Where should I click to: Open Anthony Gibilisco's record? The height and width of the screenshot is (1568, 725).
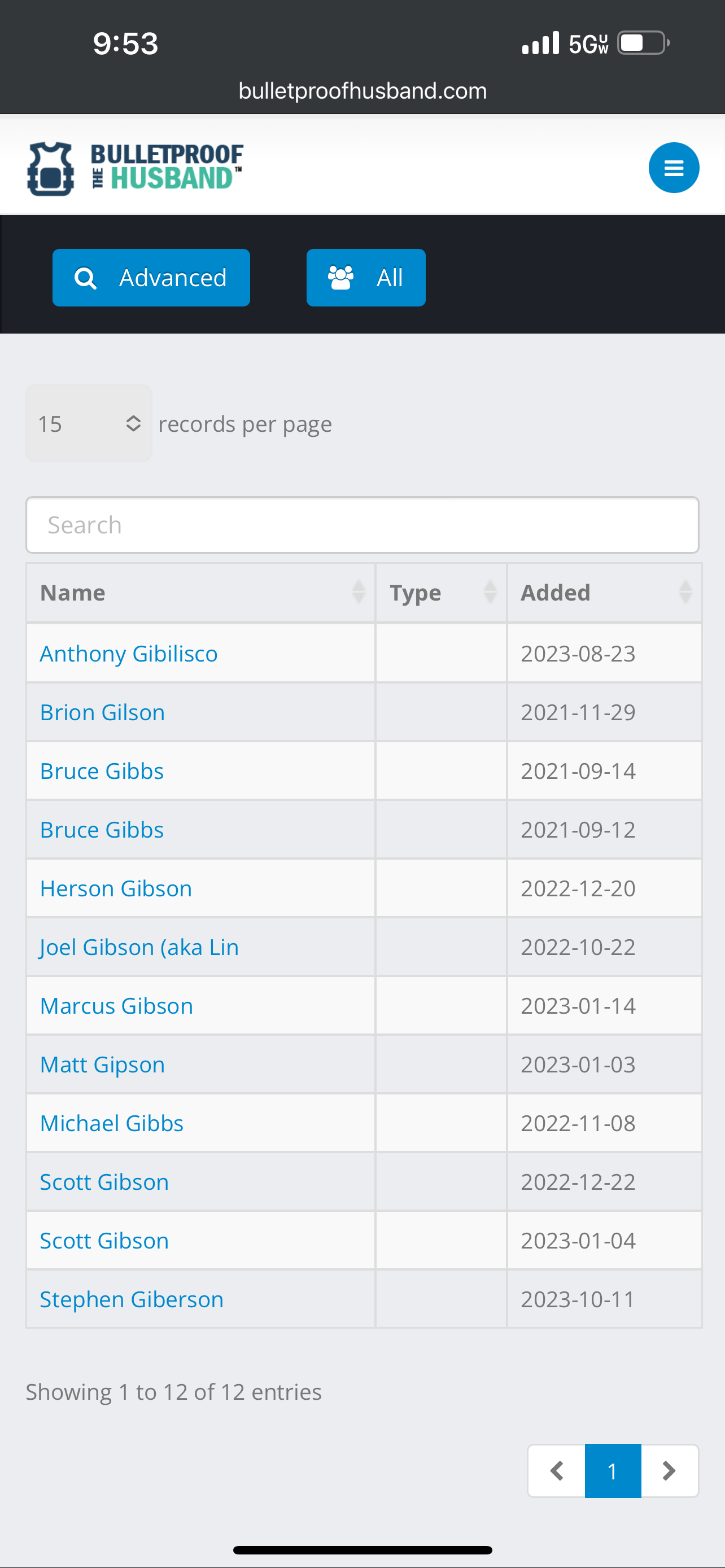(128, 654)
